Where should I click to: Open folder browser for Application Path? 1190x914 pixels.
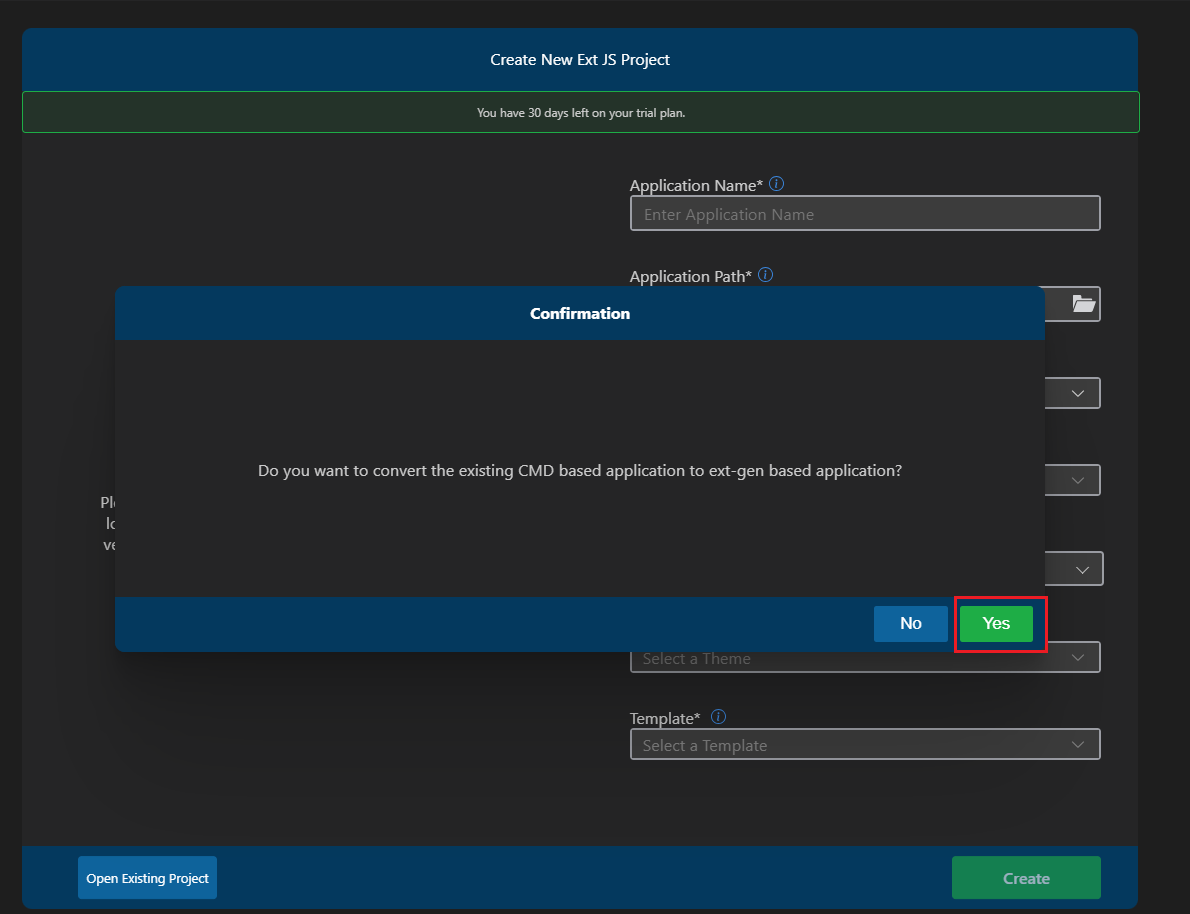(x=1083, y=303)
